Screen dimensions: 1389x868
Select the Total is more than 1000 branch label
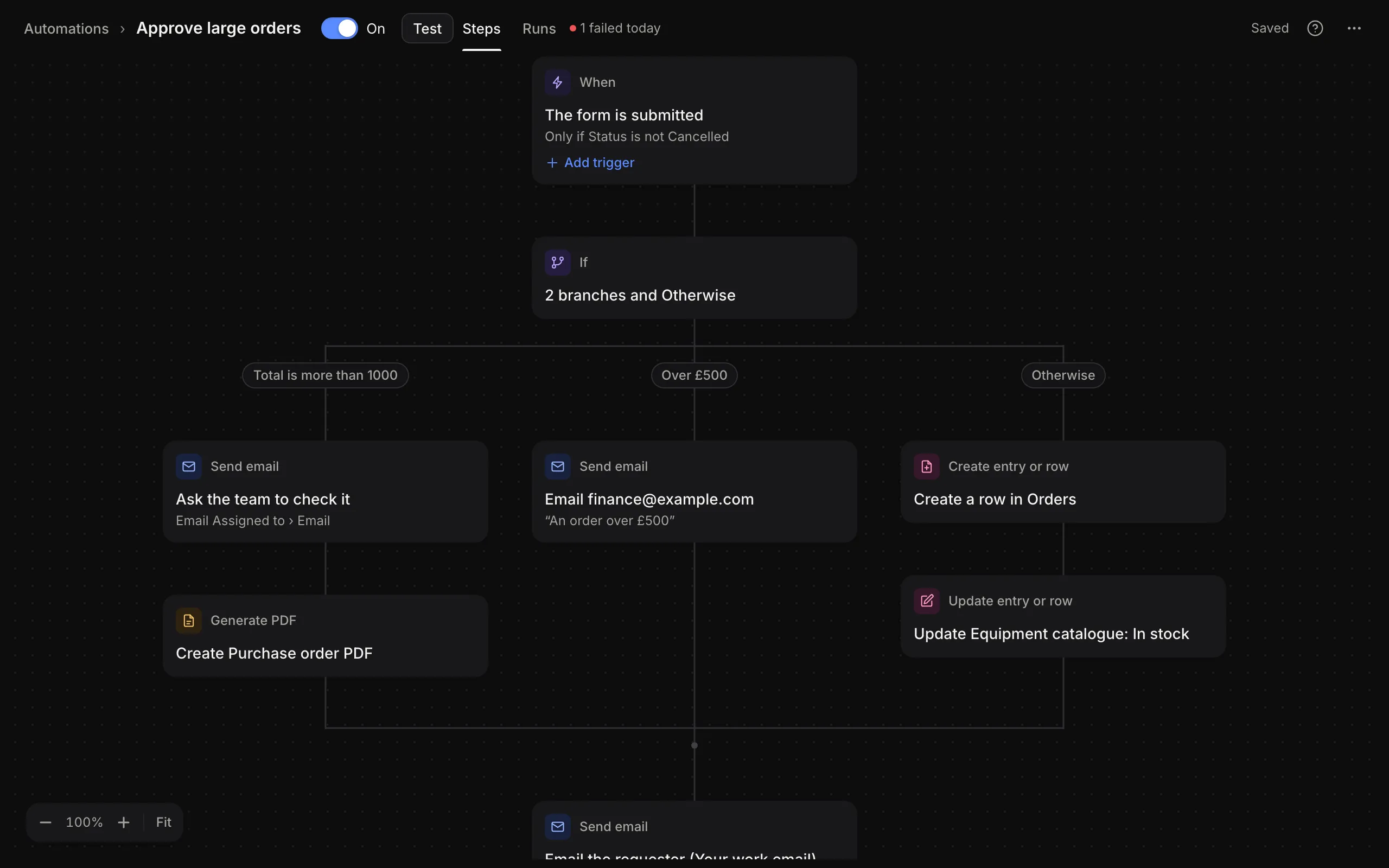tap(326, 375)
